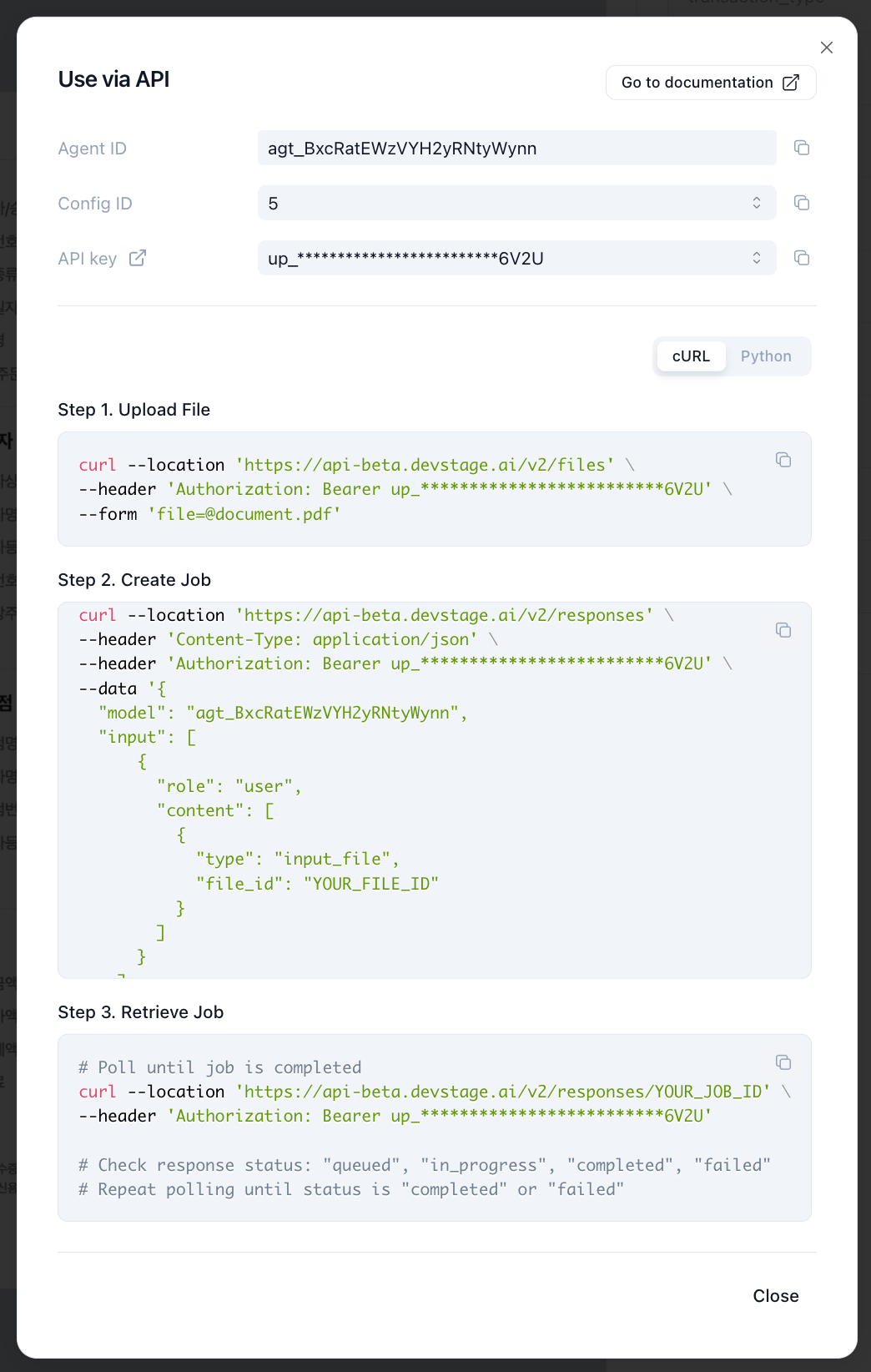Copy the API key value
The image size is (871, 1372).
coord(802,258)
